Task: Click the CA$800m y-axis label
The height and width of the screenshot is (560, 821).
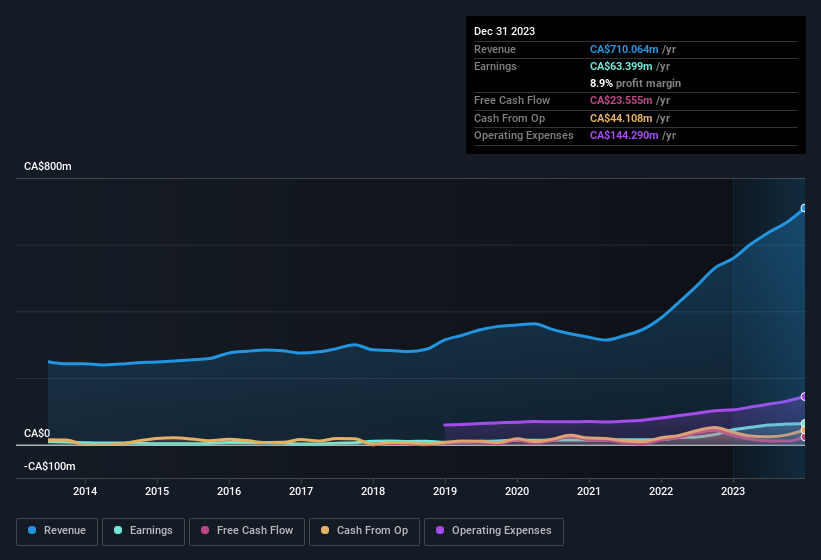Action: click(48, 166)
